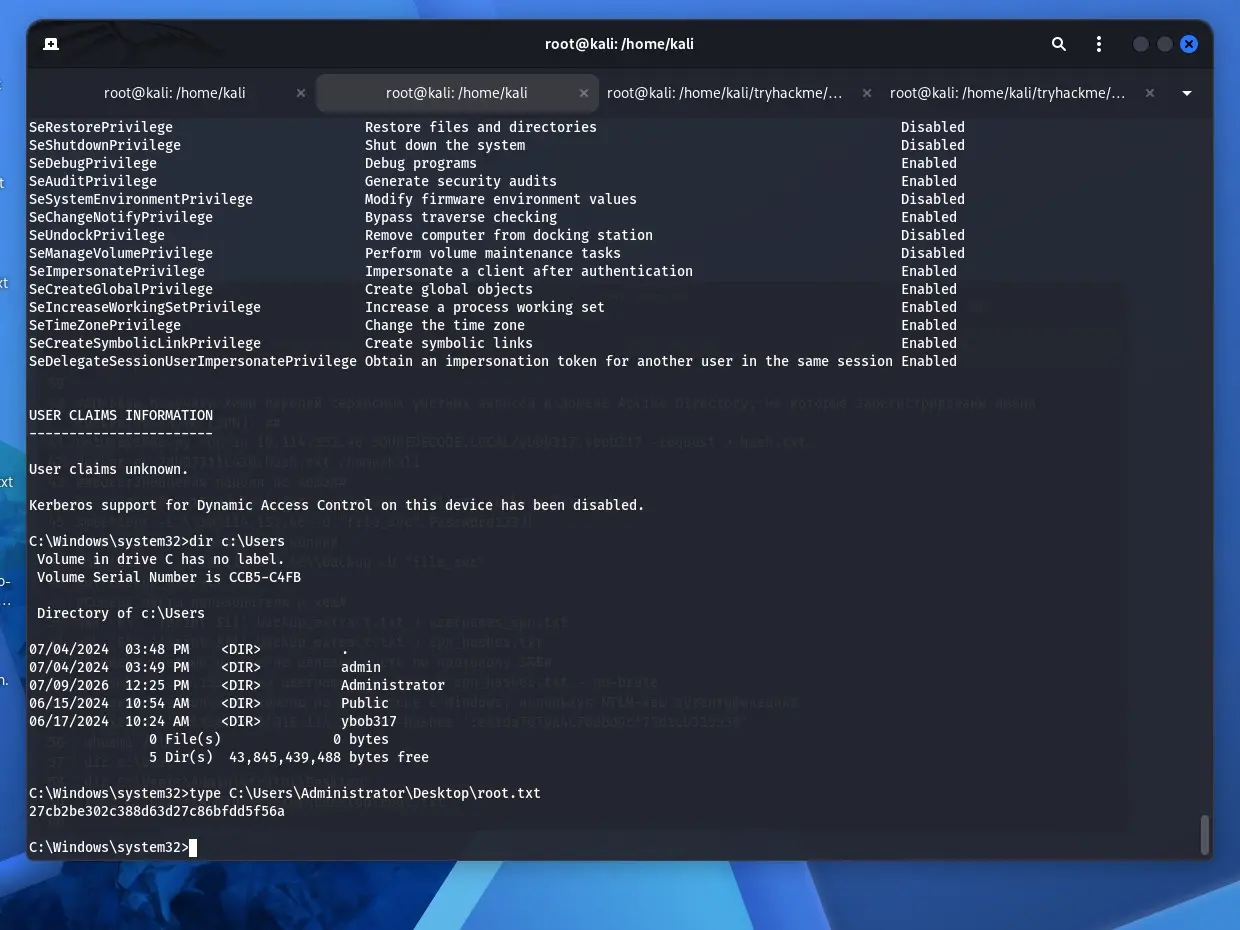Switch to the fourth tryhackme terminal tab

coord(1008,93)
